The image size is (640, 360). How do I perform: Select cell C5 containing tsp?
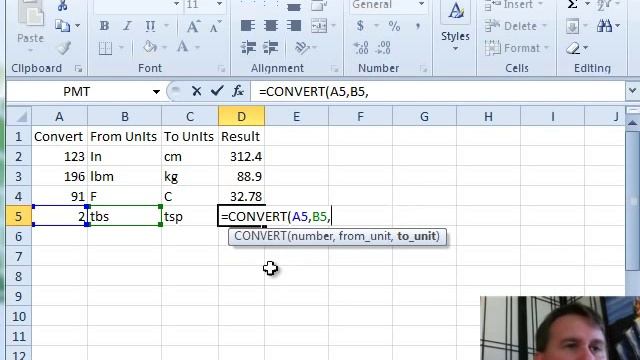[190, 216]
